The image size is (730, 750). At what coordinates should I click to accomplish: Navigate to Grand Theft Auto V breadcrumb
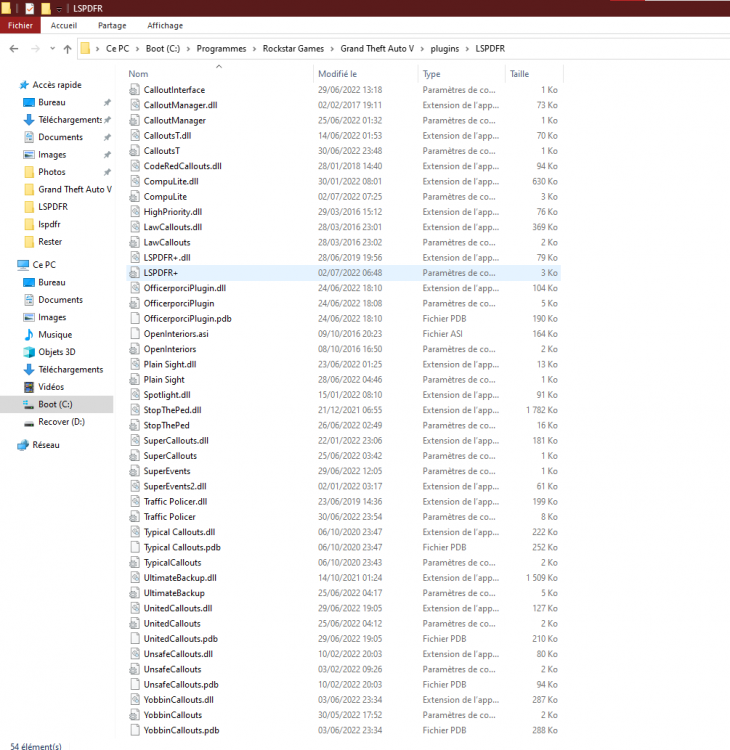pyautogui.click(x=377, y=48)
